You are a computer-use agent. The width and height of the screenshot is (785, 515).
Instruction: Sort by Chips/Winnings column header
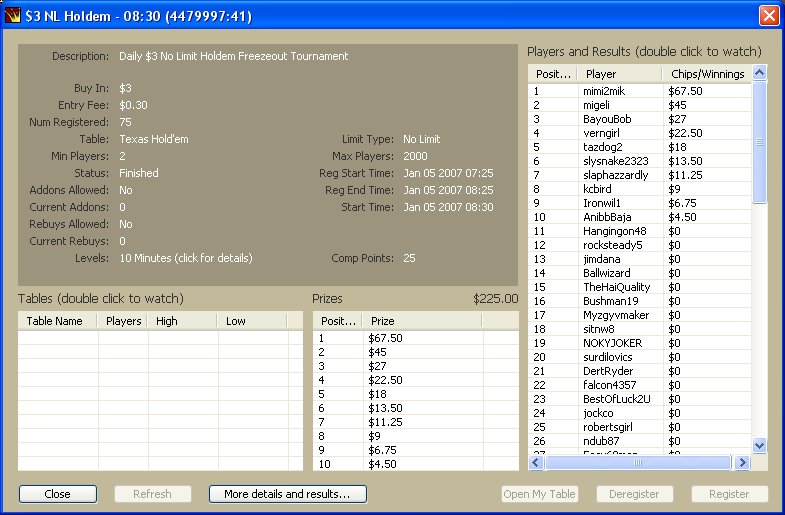click(x=707, y=74)
